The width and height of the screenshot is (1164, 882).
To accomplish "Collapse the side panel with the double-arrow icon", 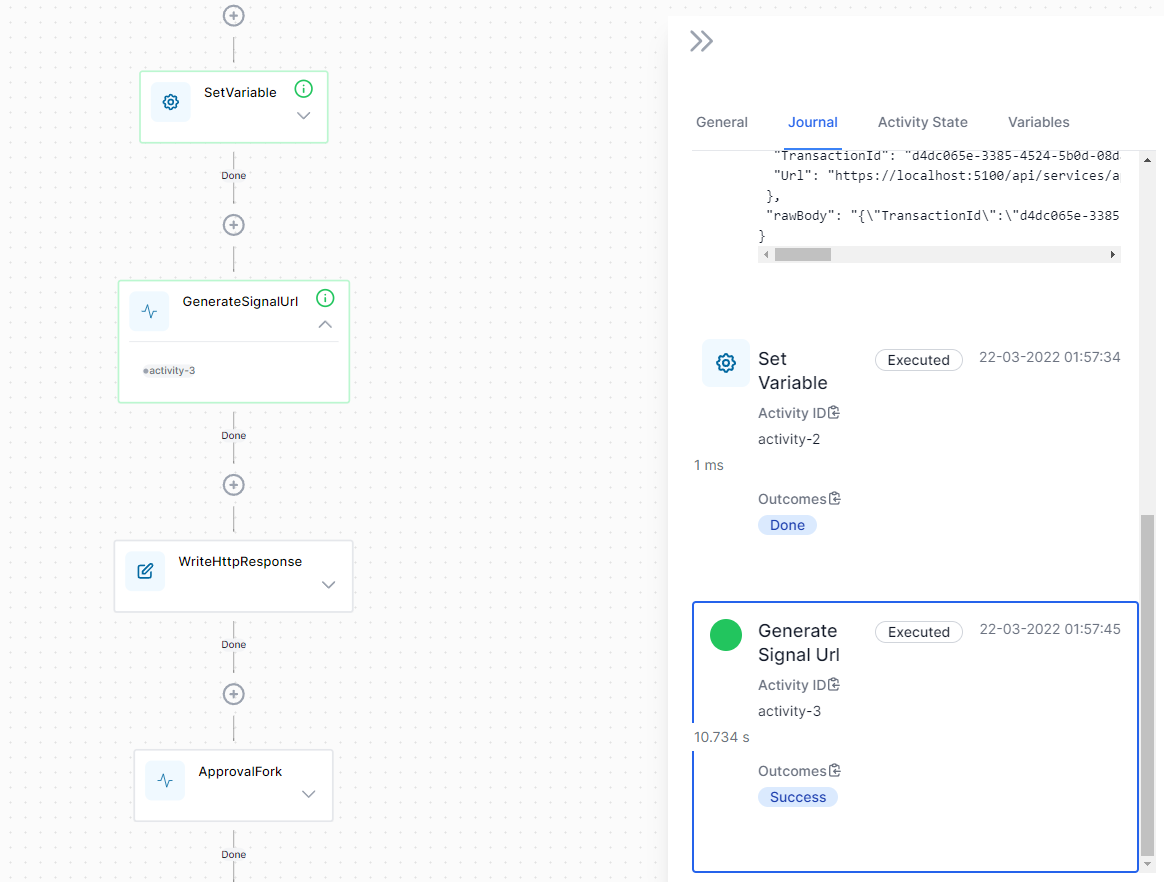I will click(x=701, y=40).
